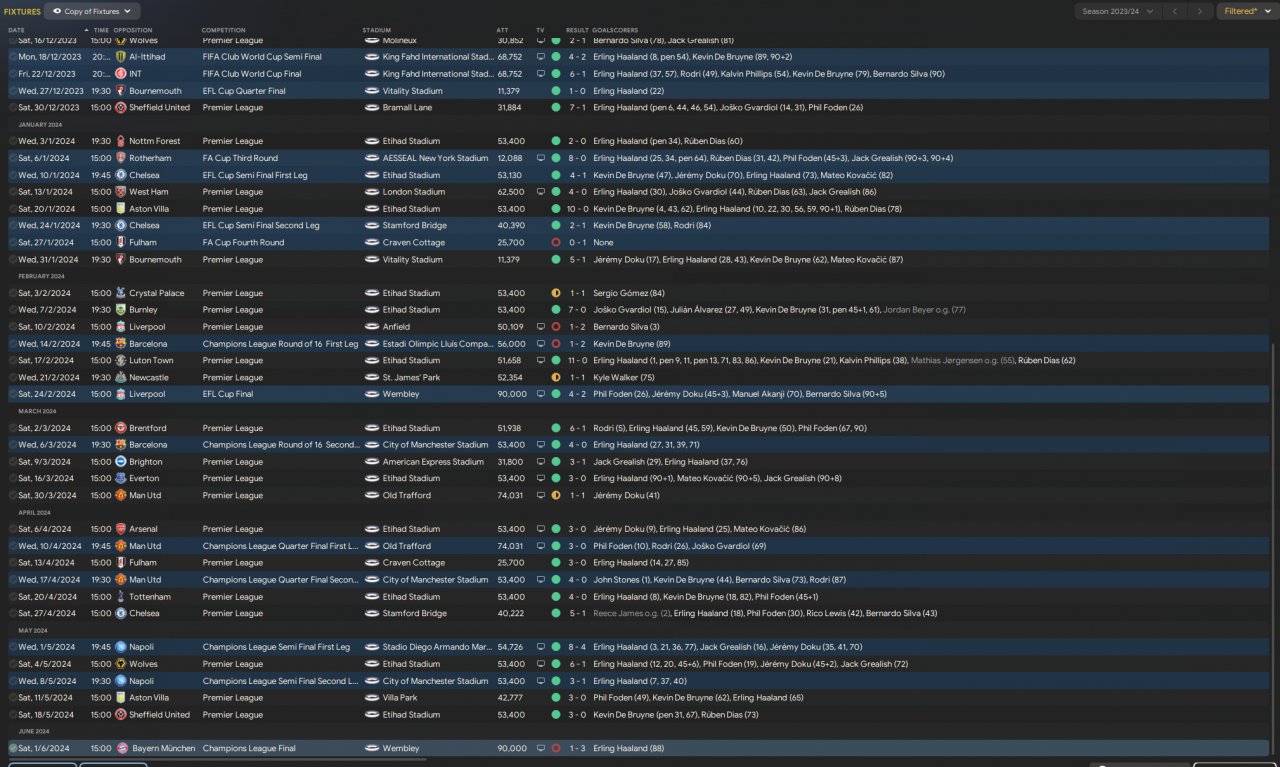
Task: Click the draw indicator on the Crystal Palace row
Action: tap(556, 293)
